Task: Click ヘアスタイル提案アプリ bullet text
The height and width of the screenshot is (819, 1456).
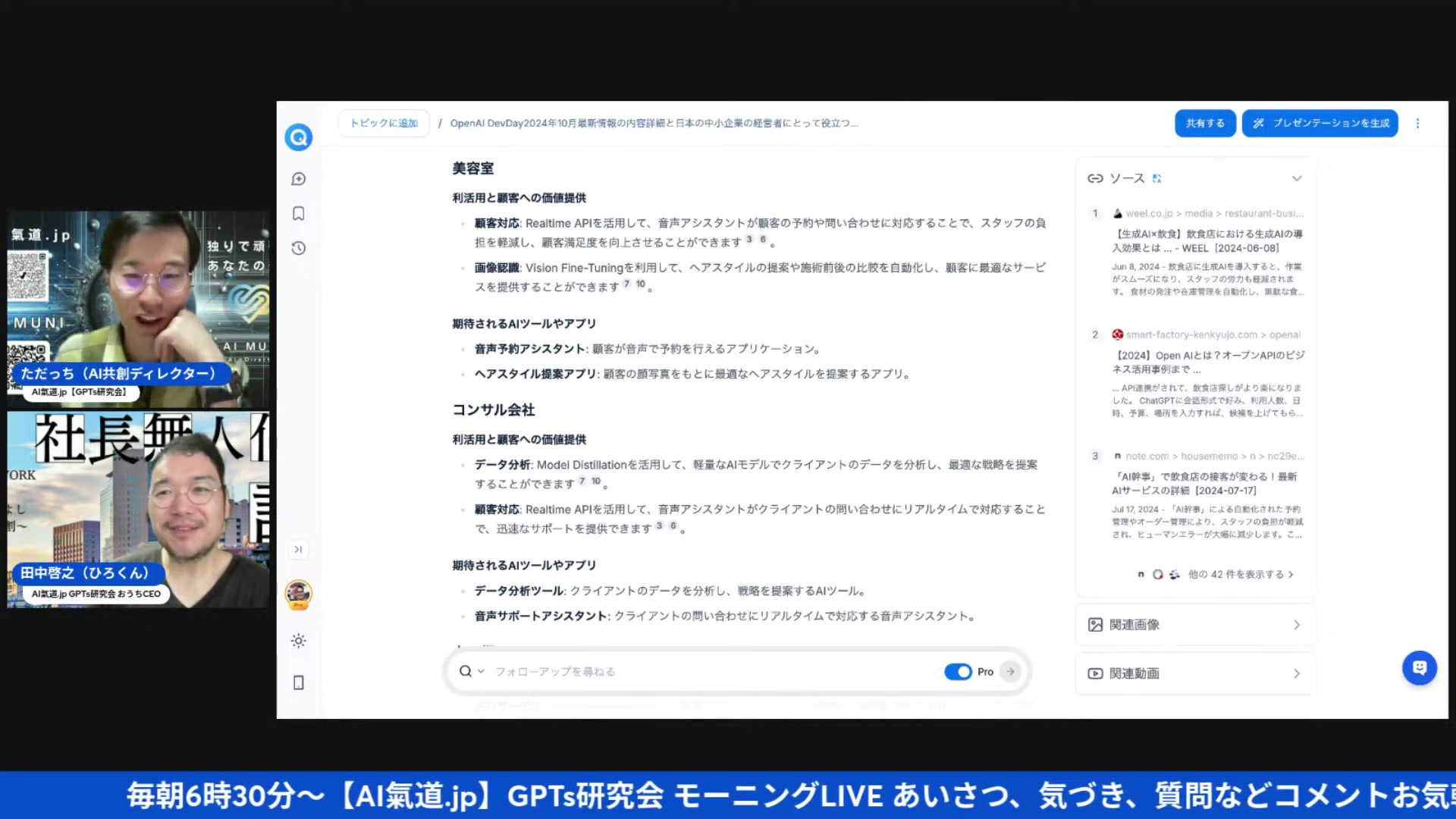Action: (x=536, y=374)
